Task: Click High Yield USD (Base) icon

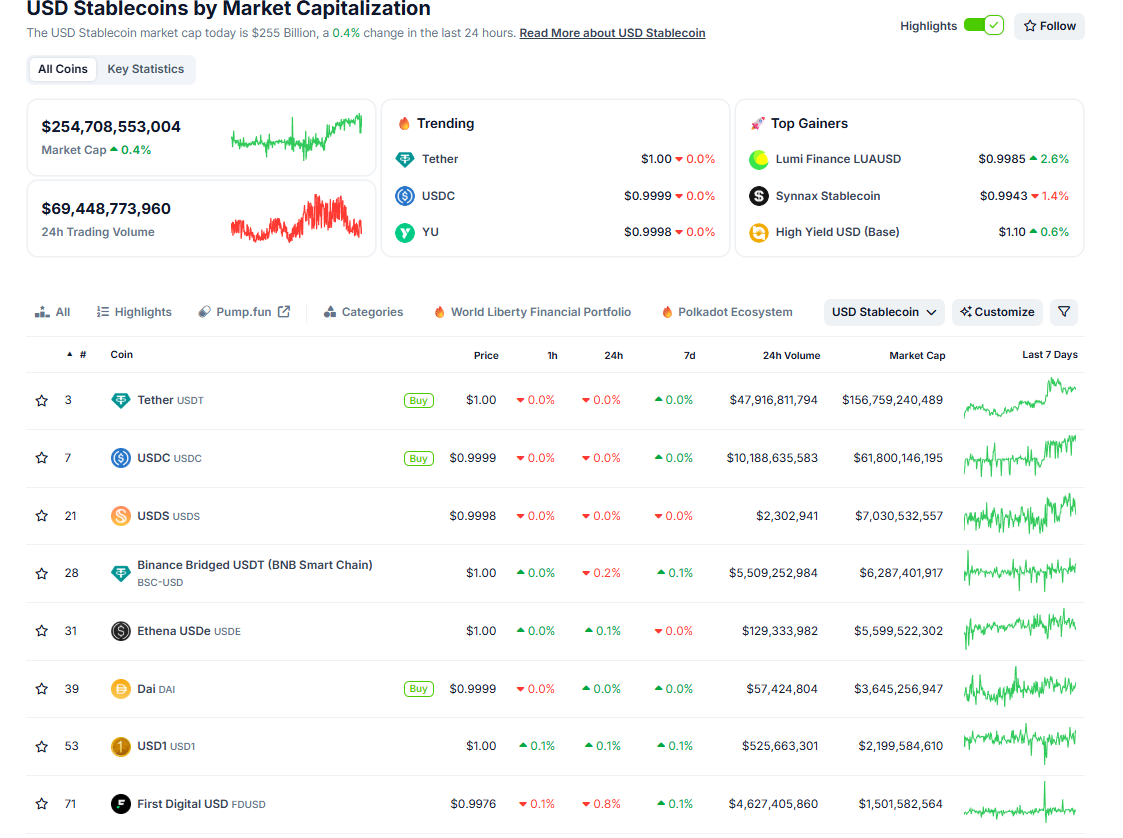Action: click(x=758, y=232)
